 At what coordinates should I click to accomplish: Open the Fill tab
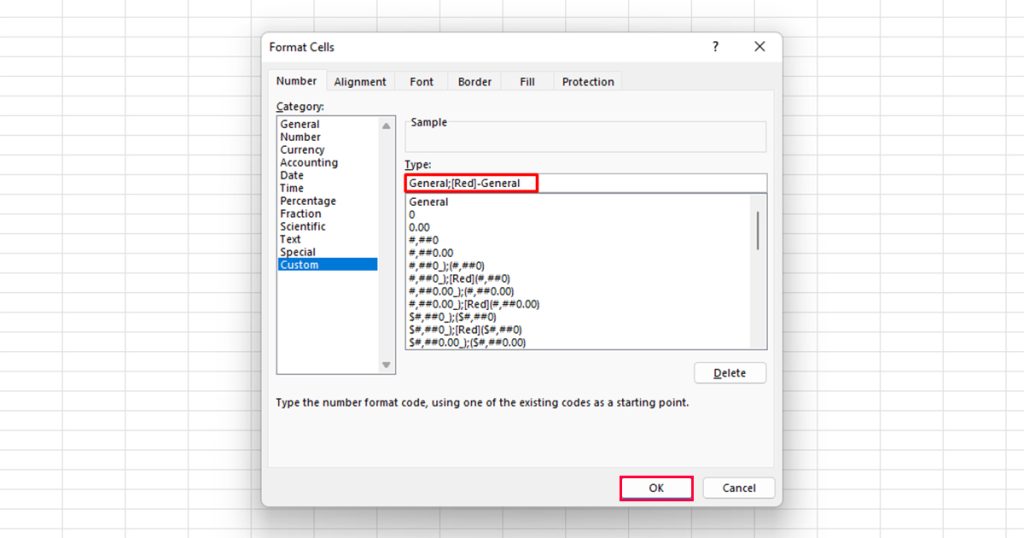pos(527,82)
